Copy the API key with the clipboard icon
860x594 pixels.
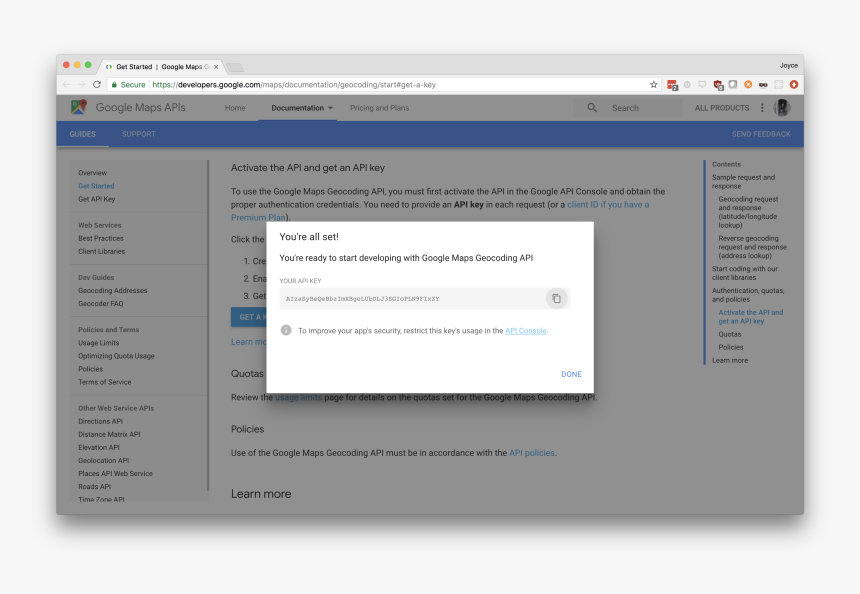point(556,298)
